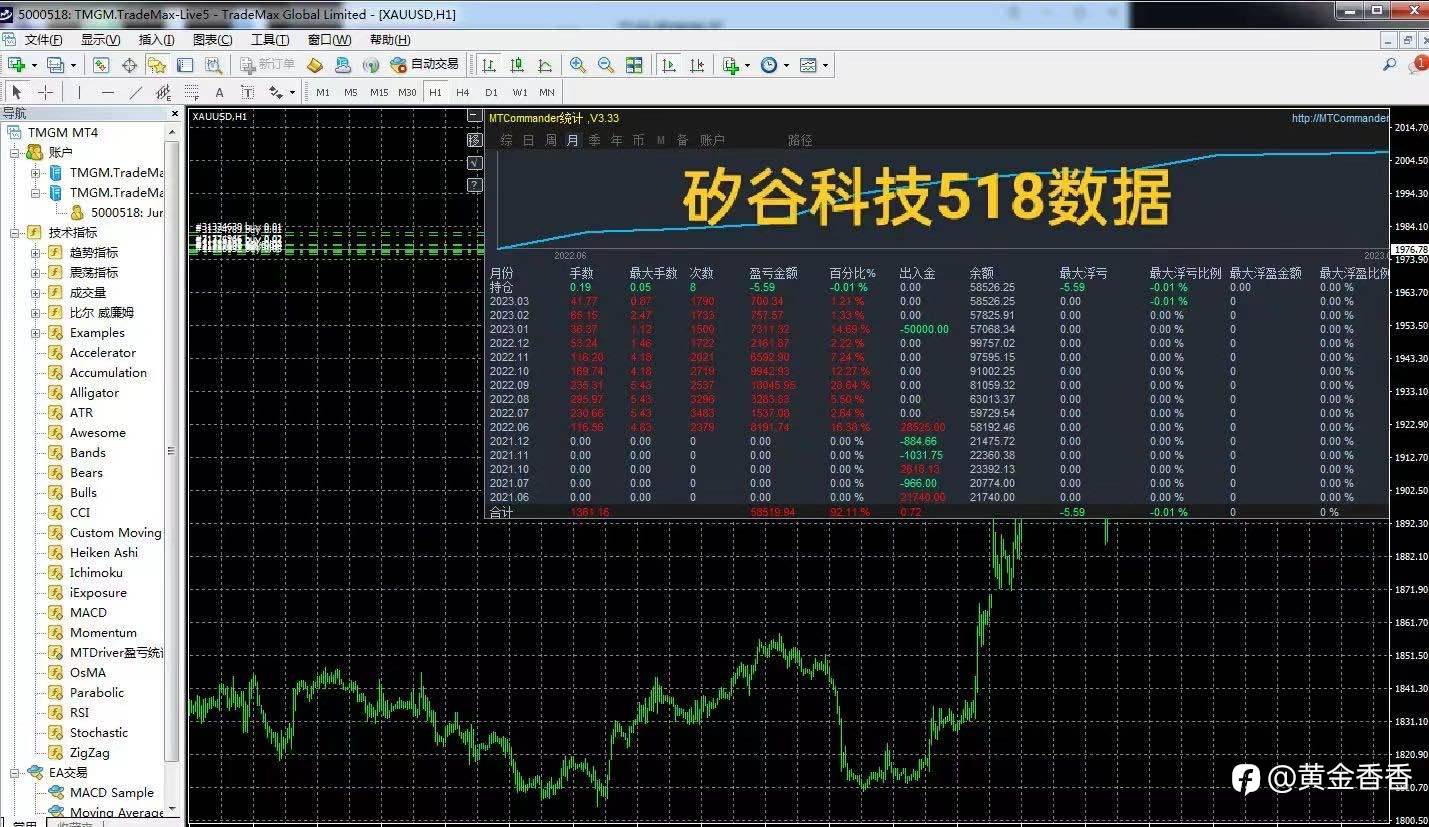Open the 帮助(H) menu

390,40
